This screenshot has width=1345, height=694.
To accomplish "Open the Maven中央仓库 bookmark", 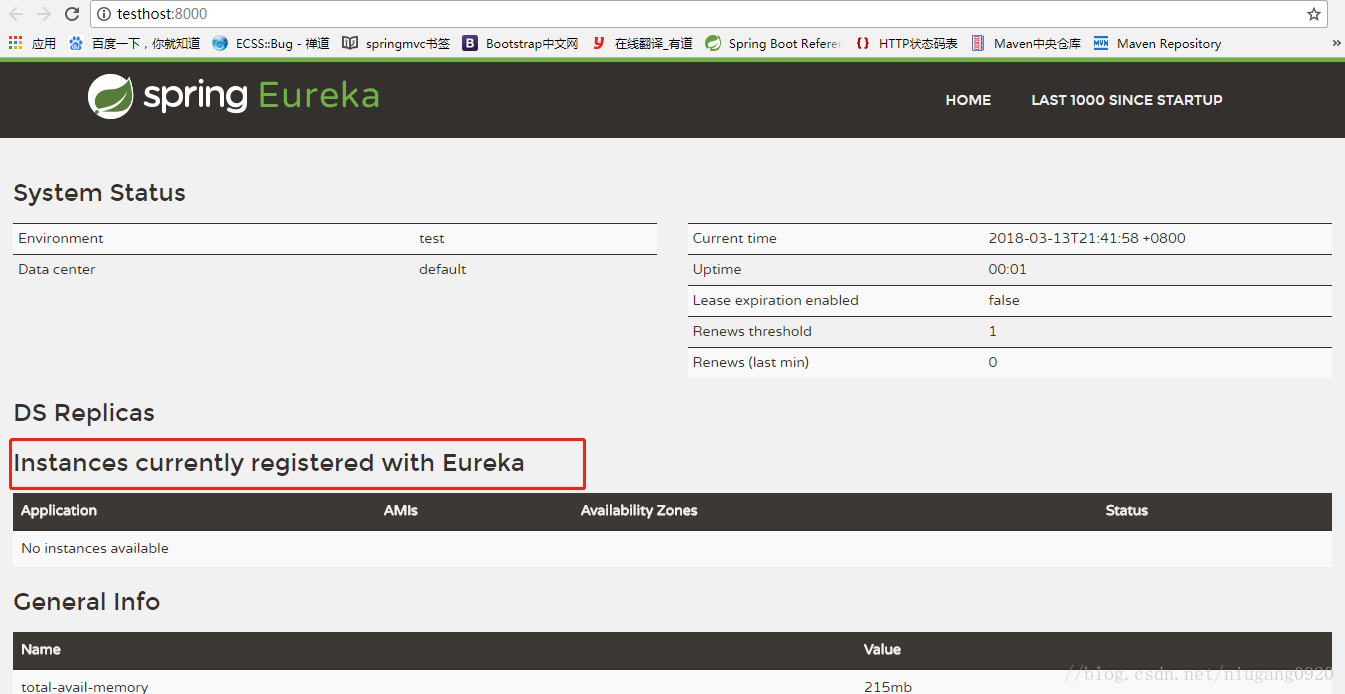I will pos(1026,43).
